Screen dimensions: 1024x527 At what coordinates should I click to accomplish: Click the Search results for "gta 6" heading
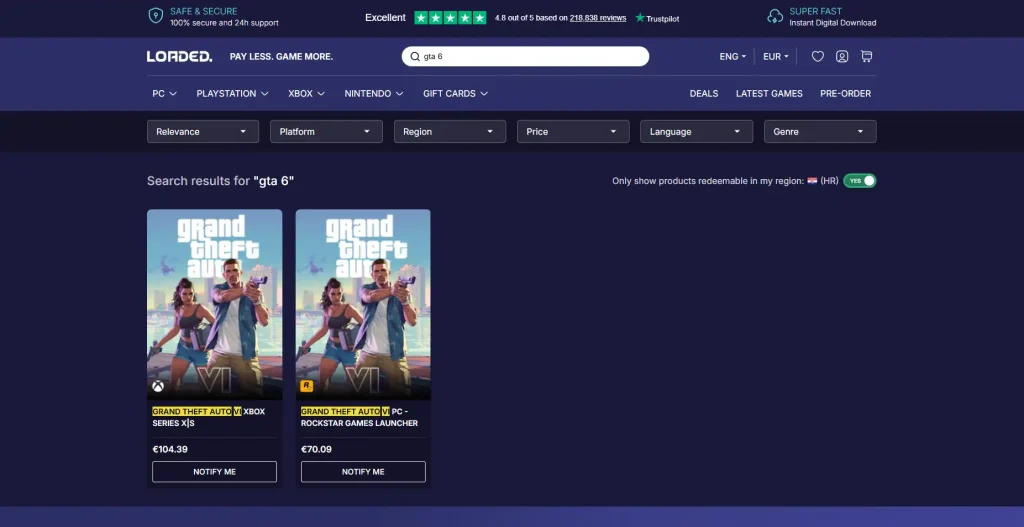221,181
